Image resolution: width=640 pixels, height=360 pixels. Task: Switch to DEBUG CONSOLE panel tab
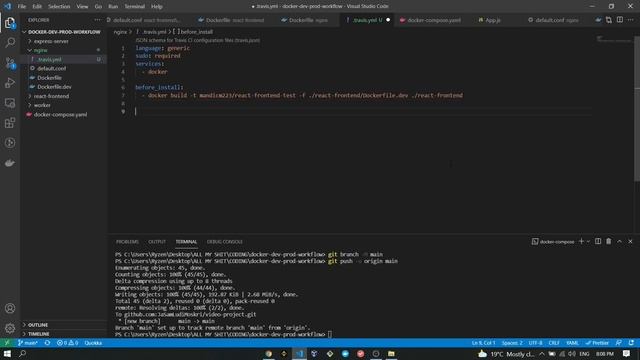(x=224, y=242)
